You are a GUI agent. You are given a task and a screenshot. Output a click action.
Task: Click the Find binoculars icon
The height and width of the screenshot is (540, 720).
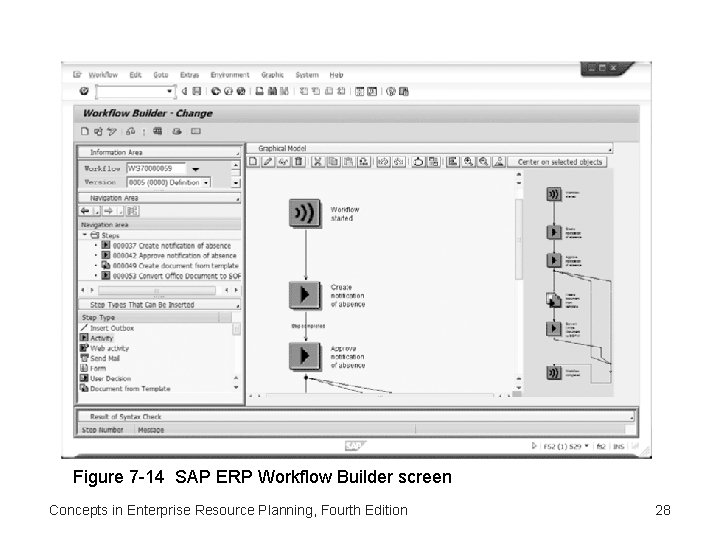[272, 91]
